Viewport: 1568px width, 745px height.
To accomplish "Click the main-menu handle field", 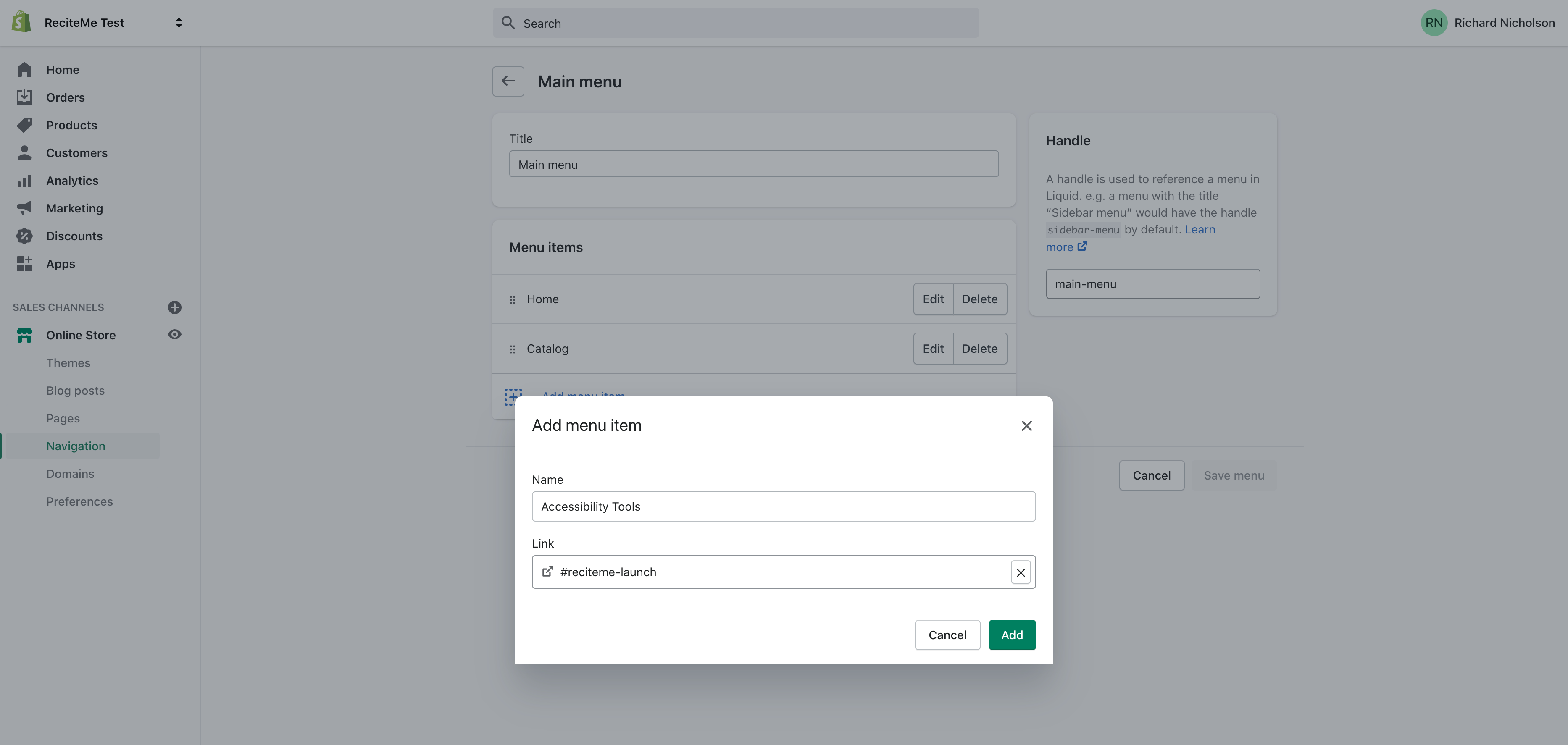I will coord(1153,283).
